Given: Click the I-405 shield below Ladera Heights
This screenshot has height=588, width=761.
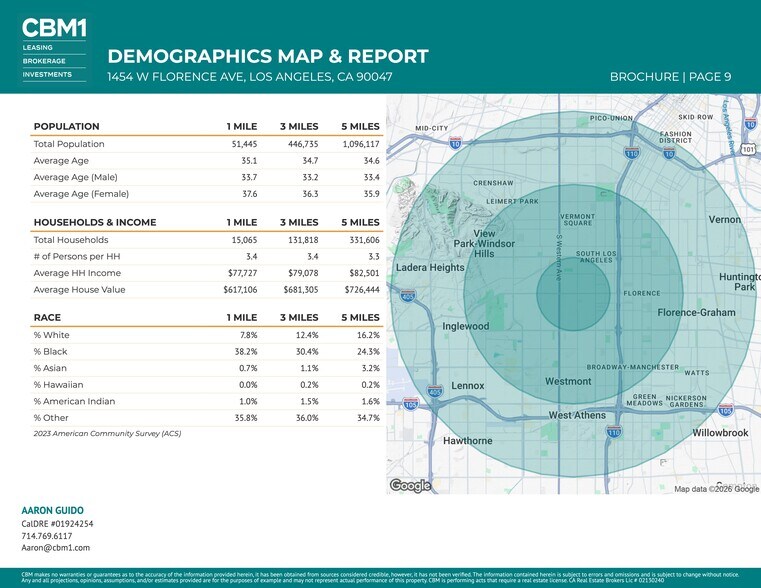Looking at the screenshot, I should (x=408, y=295).
